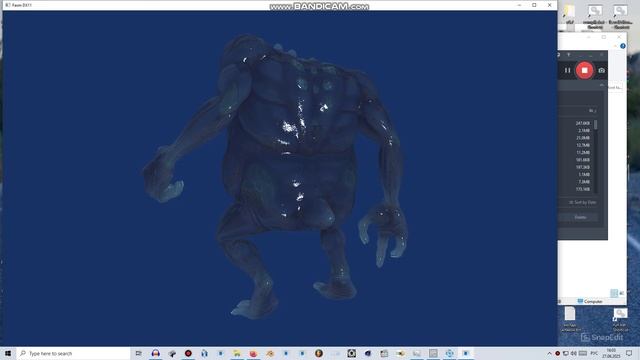The width and height of the screenshot is (640, 360).
Task: Stop the Bandicam recording
Action: click(x=584, y=70)
